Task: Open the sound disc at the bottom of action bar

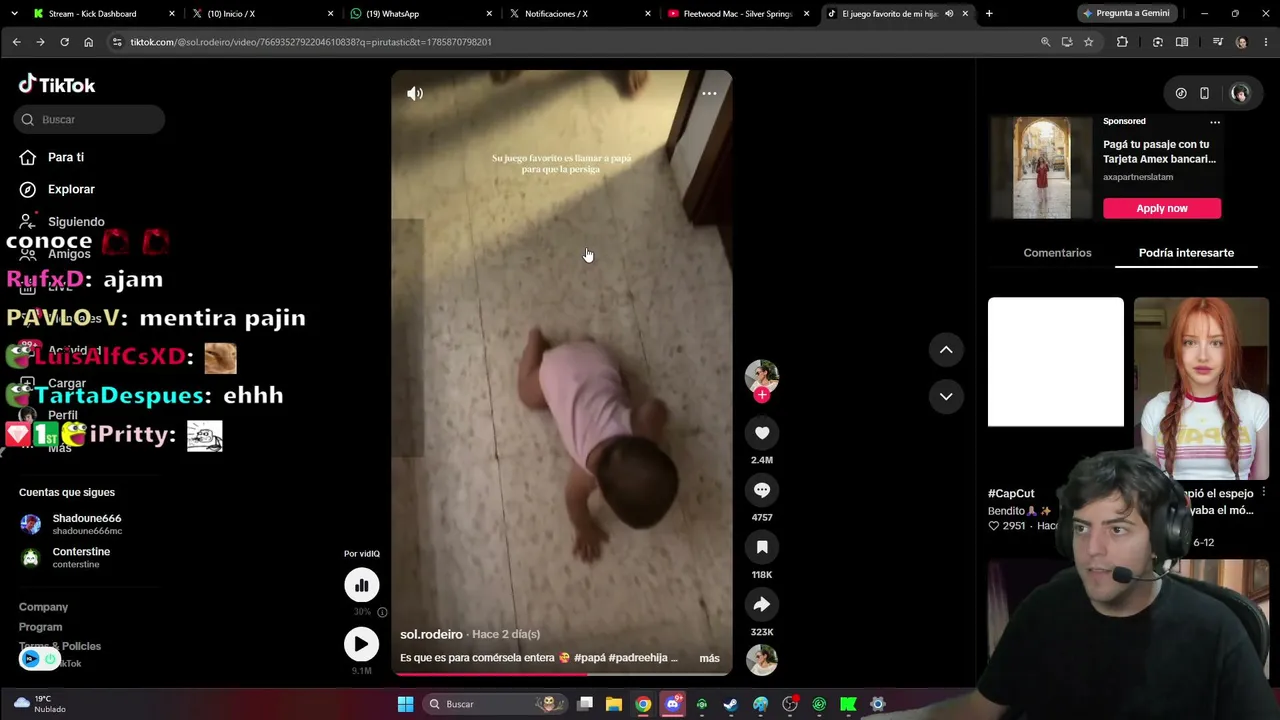Action: coord(762,660)
